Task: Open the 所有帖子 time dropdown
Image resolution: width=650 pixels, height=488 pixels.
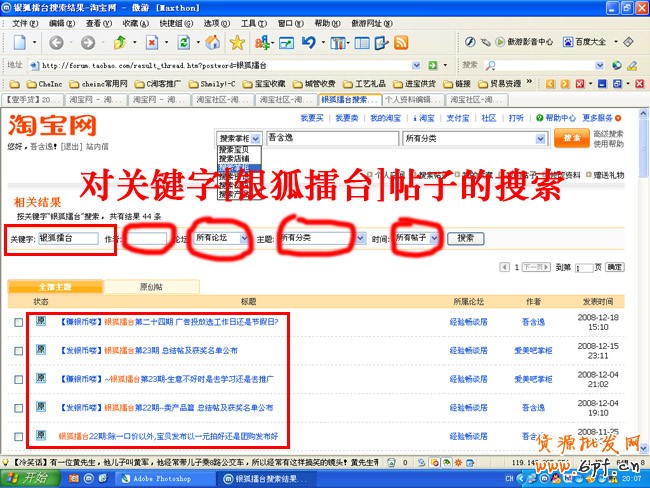Action: click(x=416, y=238)
